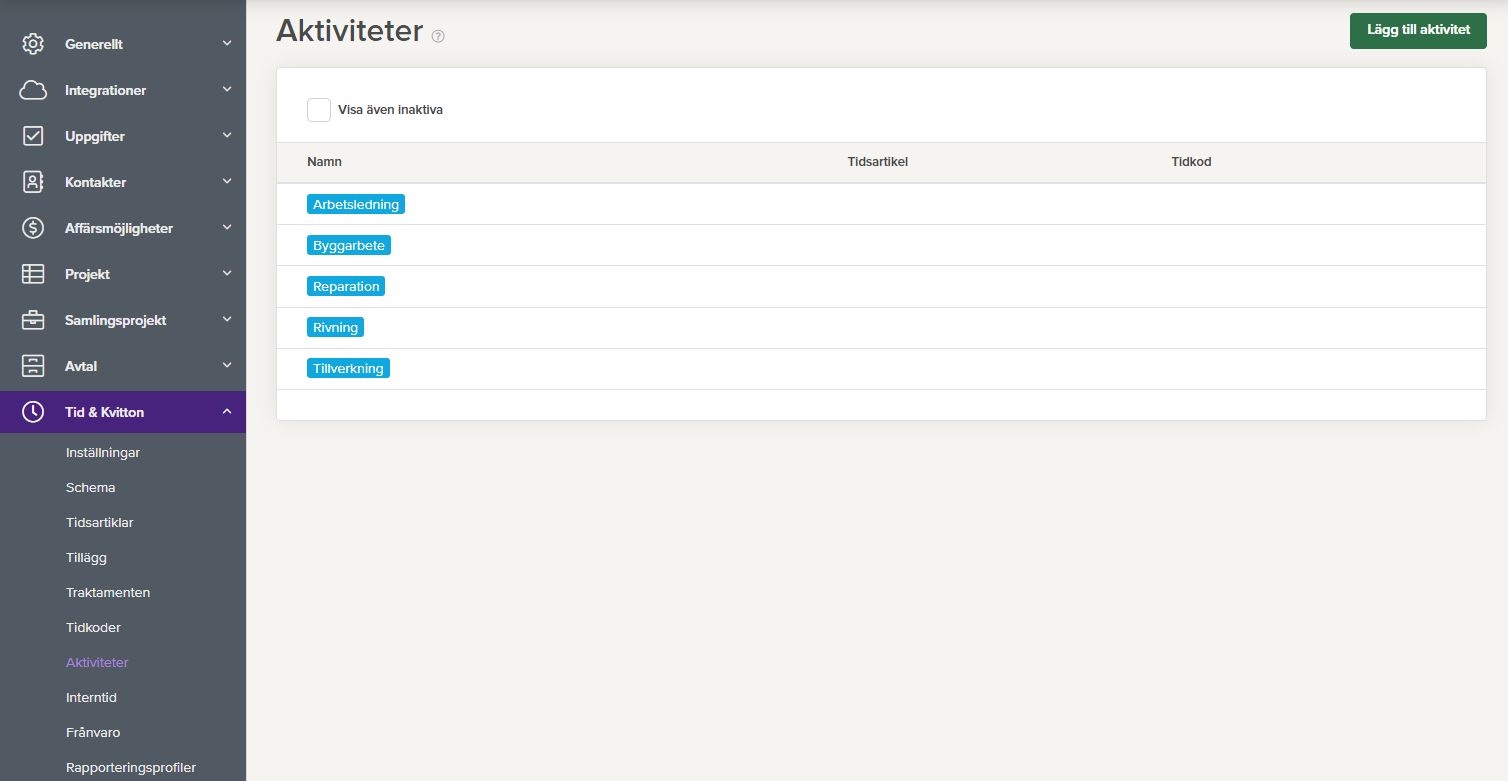Sort by the Namn column header

324,162
